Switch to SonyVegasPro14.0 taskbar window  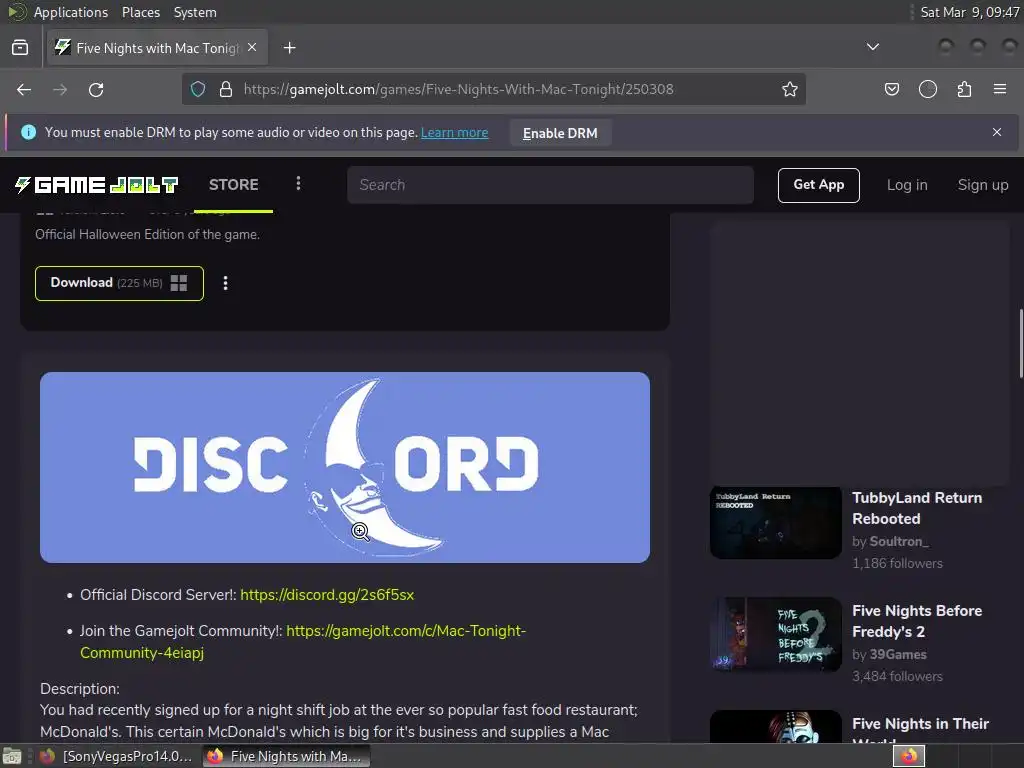pos(116,756)
